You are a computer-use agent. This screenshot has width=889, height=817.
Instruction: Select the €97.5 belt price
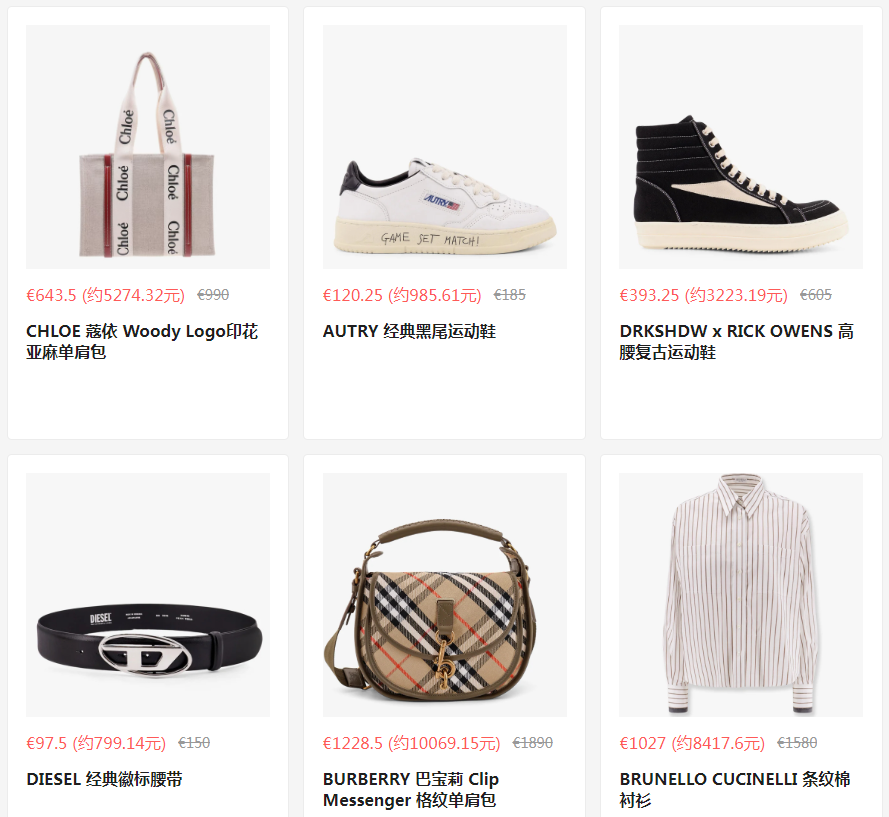click(x=96, y=743)
